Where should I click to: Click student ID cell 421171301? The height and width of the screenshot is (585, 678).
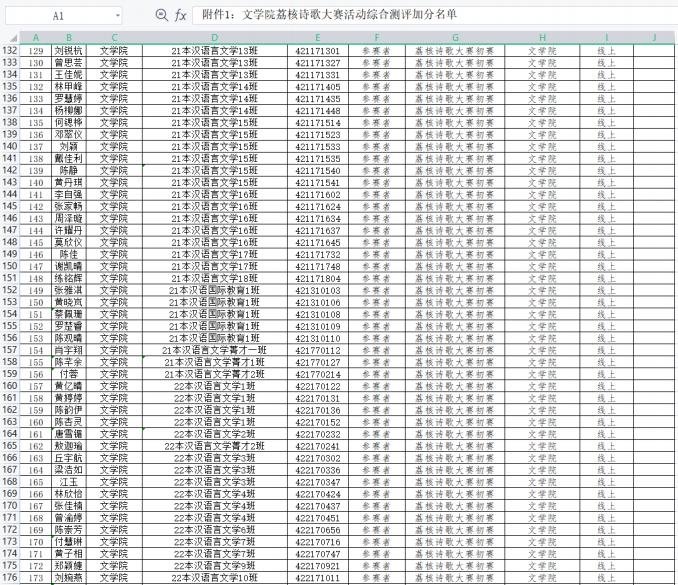318,51
